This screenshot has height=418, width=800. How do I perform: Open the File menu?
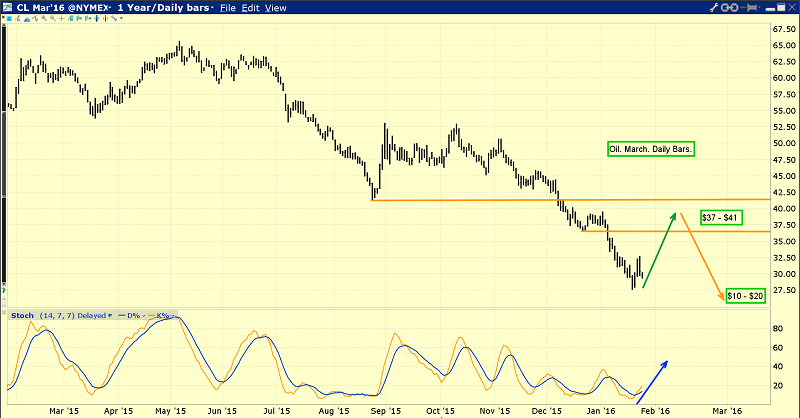[229, 8]
